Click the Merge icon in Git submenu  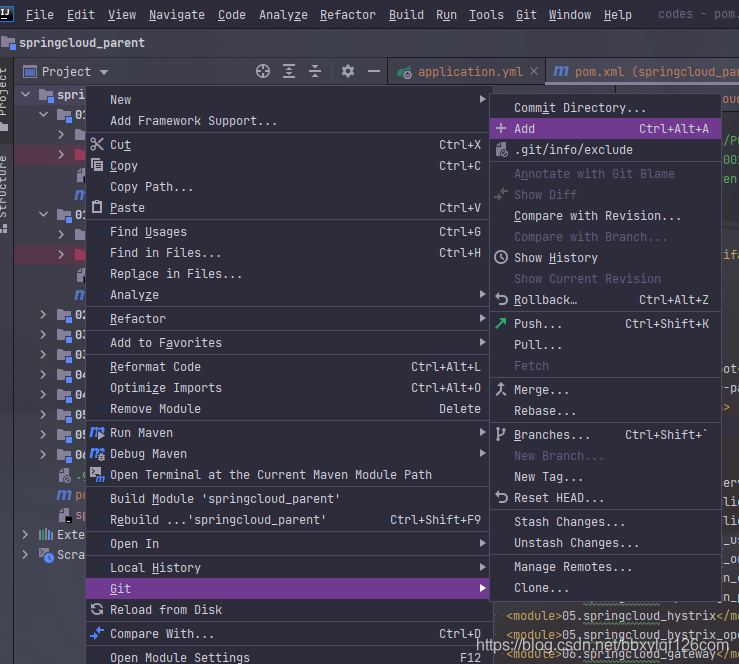coord(501,389)
